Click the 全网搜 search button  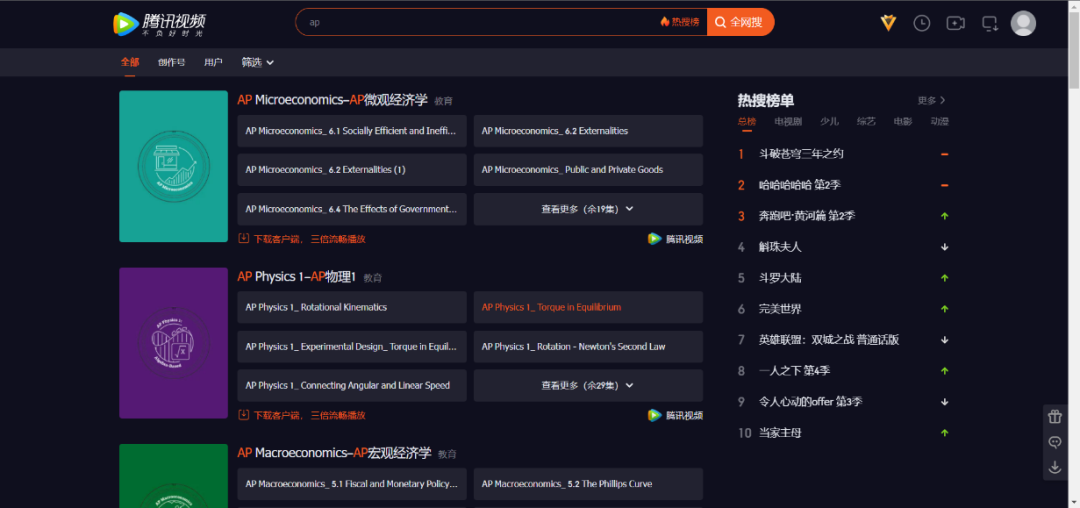click(x=740, y=22)
